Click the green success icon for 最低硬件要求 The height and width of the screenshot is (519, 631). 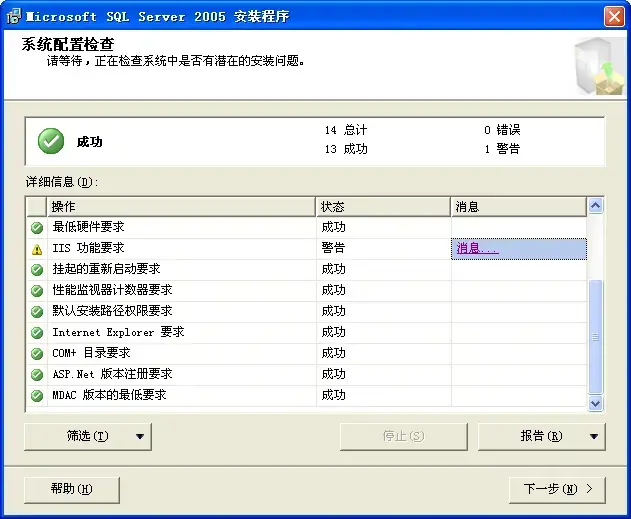pos(37,228)
